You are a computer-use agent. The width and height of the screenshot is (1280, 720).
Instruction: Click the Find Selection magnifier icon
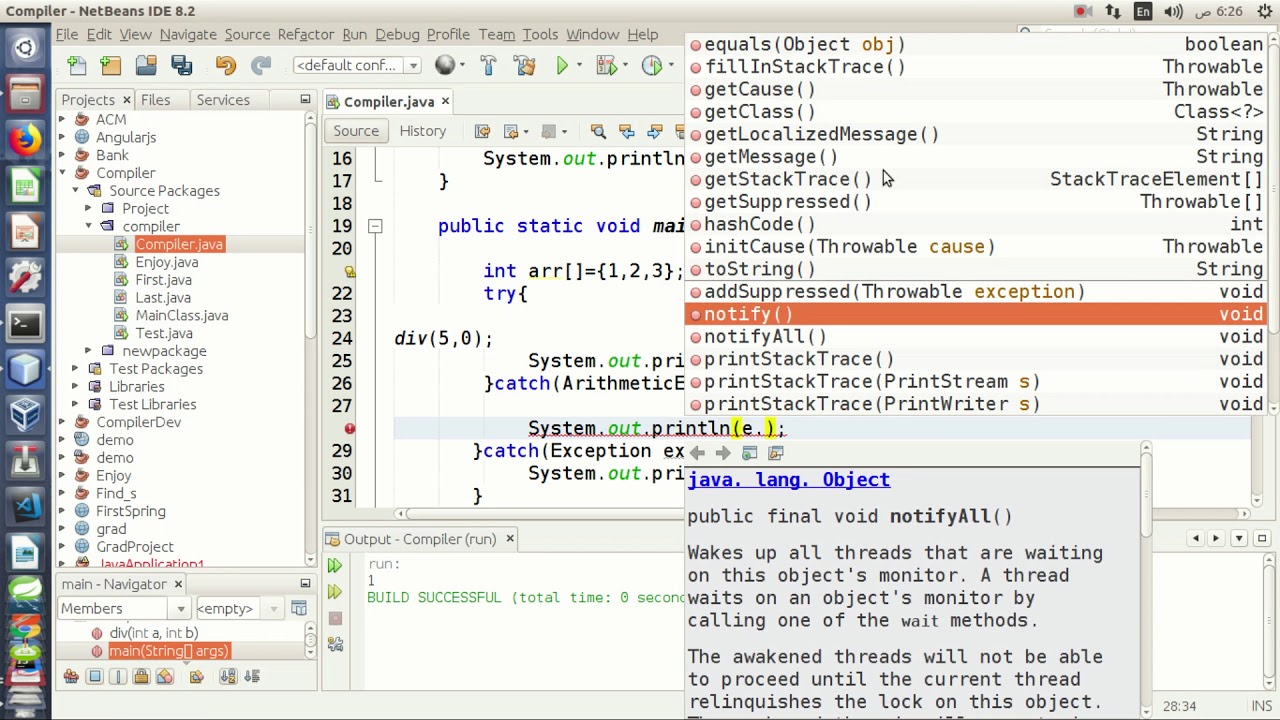pos(598,131)
